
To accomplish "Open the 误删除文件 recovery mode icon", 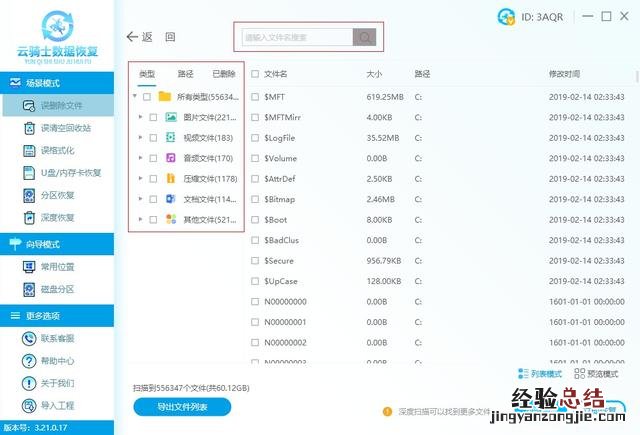I will tap(29, 106).
